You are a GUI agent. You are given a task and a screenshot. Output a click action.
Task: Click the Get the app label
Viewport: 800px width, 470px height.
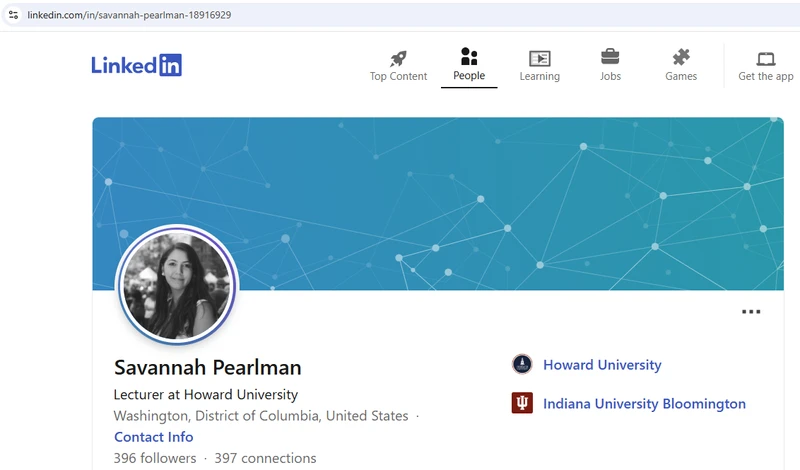[766, 76]
